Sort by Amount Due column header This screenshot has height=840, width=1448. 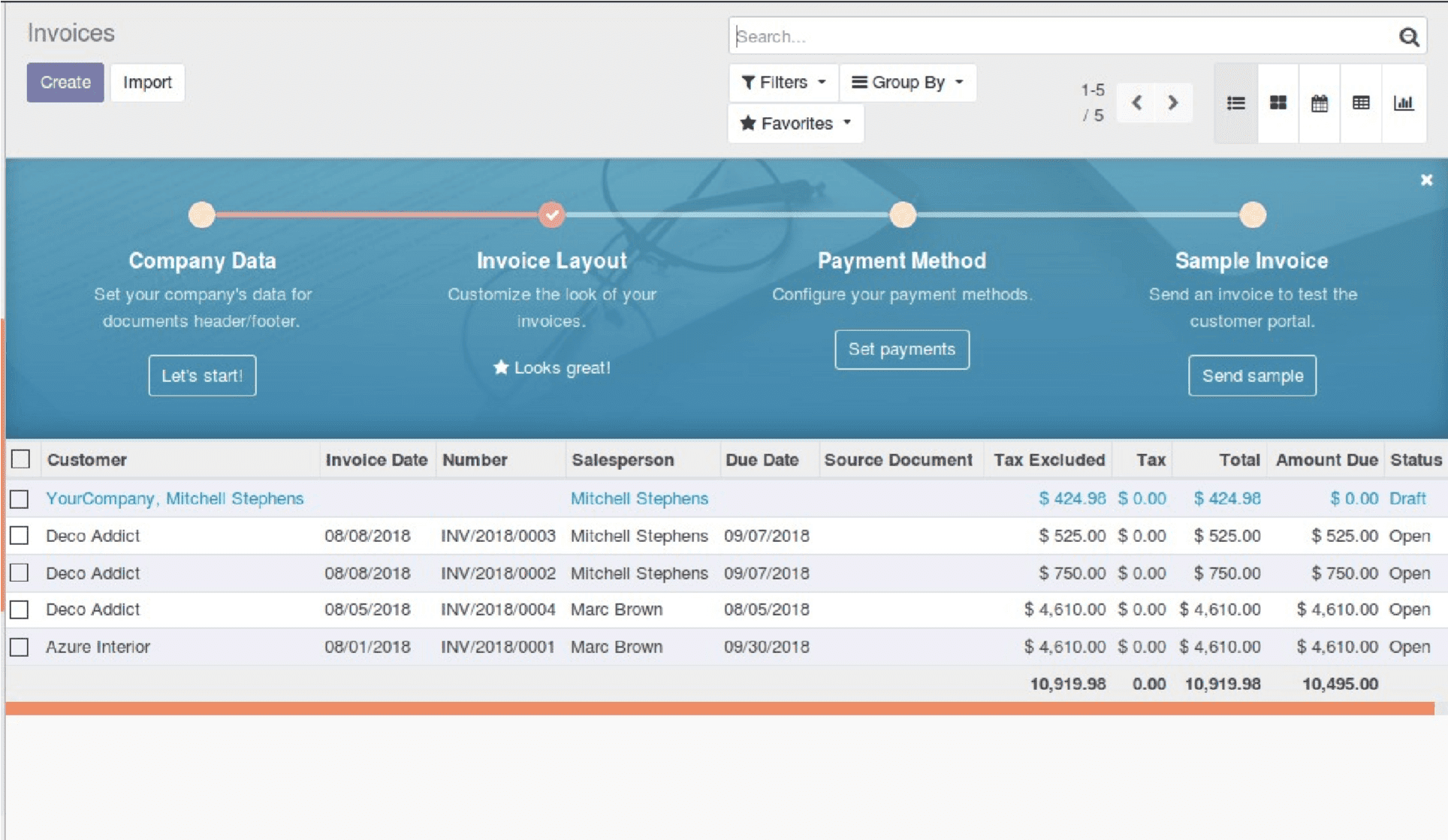pyautogui.click(x=1326, y=459)
